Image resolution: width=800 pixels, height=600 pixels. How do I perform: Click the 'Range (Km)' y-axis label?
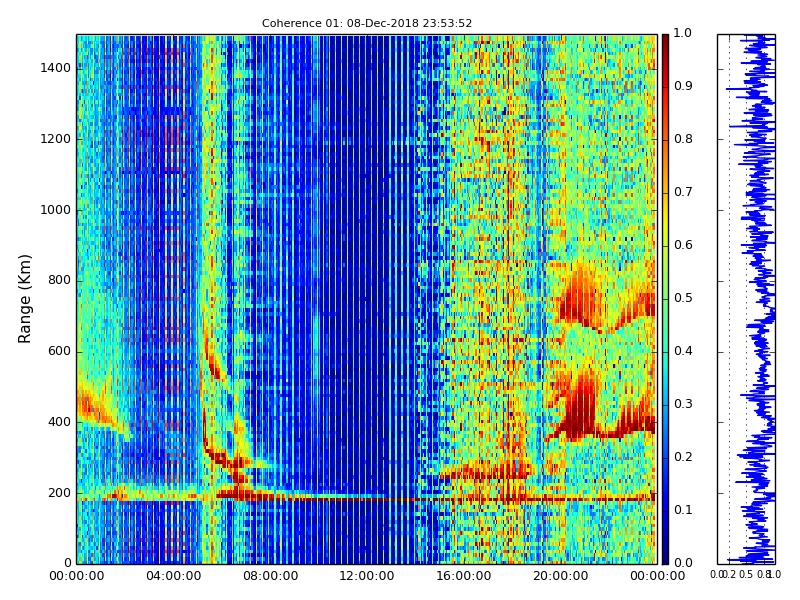(x=24, y=299)
